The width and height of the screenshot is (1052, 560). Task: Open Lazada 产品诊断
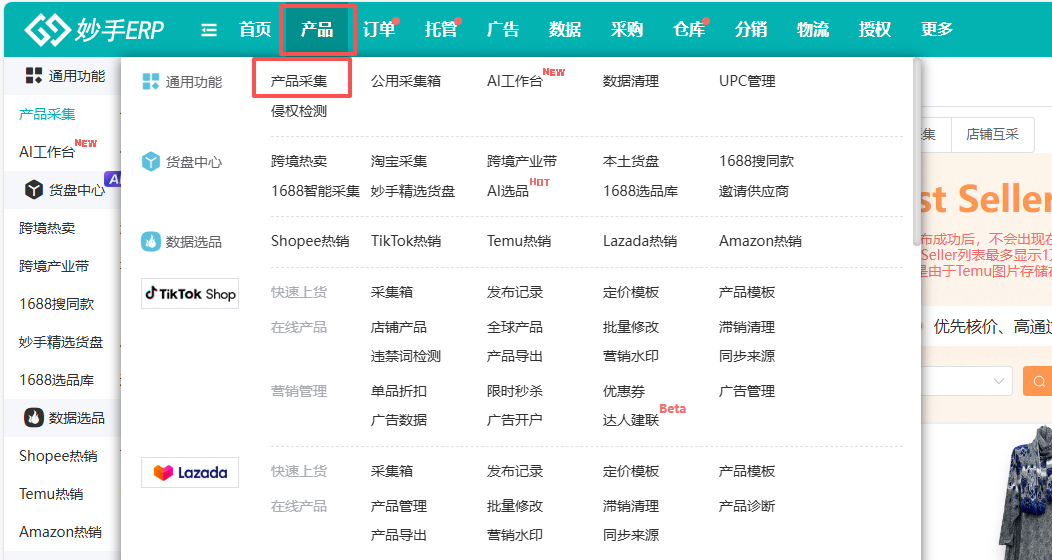tap(747, 506)
